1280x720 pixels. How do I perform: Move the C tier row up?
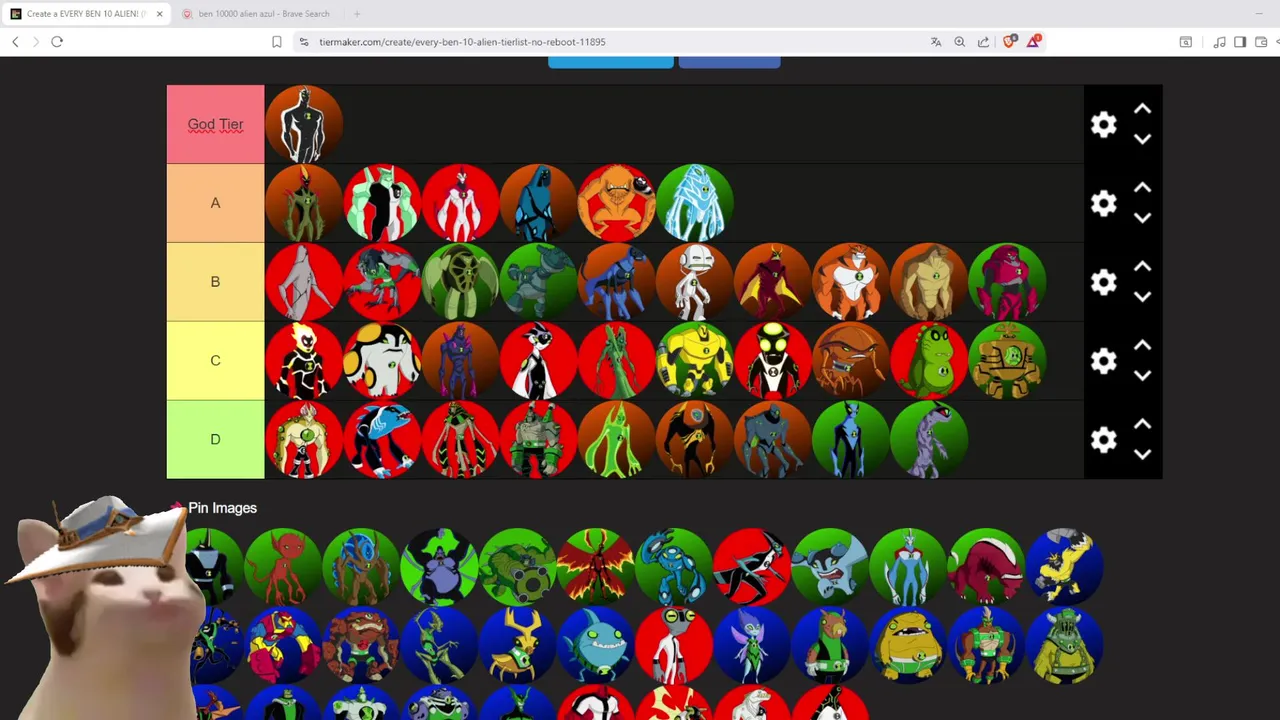pyautogui.click(x=1142, y=346)
